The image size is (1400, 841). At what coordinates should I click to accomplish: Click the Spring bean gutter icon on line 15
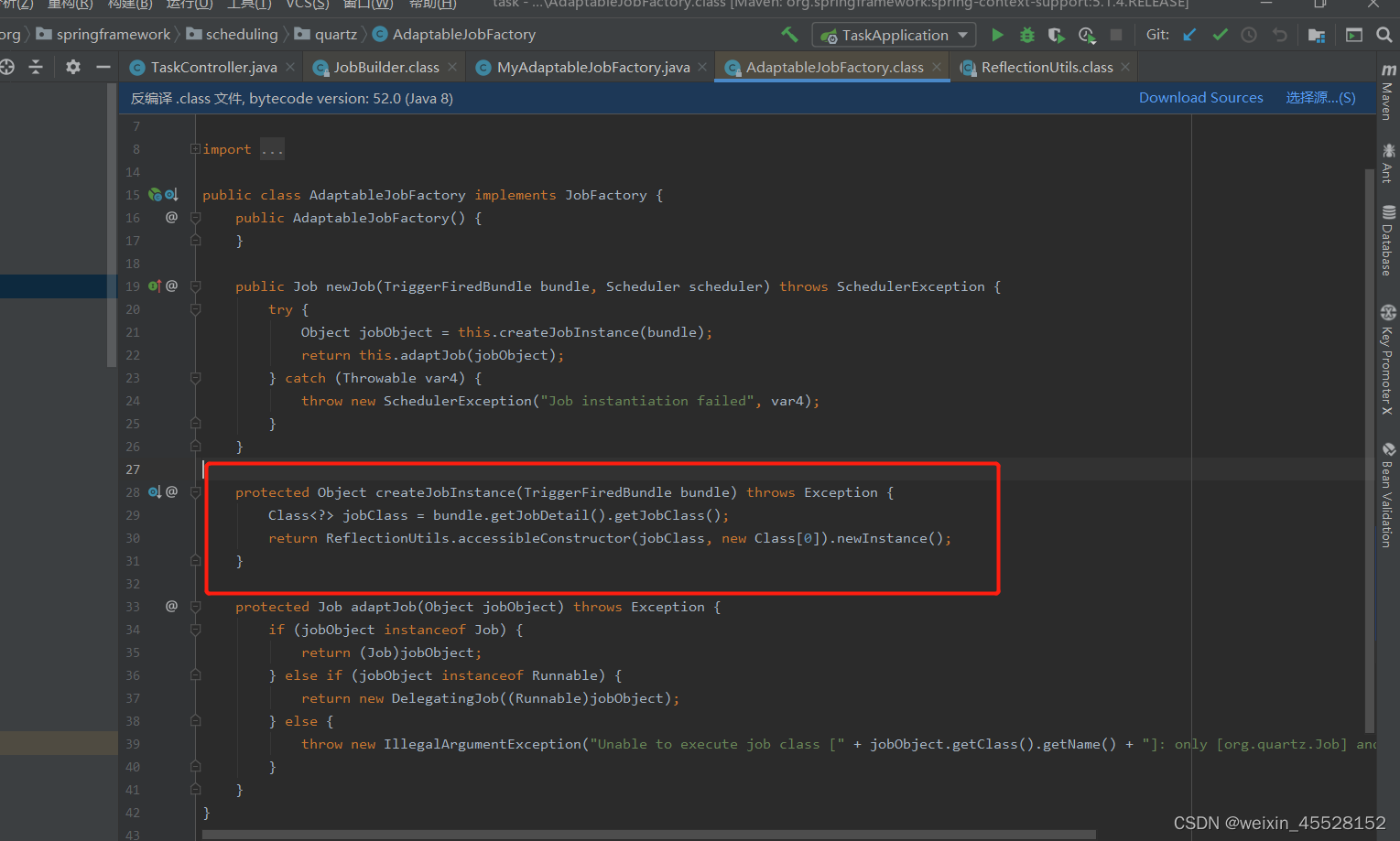tap(155, 195)
